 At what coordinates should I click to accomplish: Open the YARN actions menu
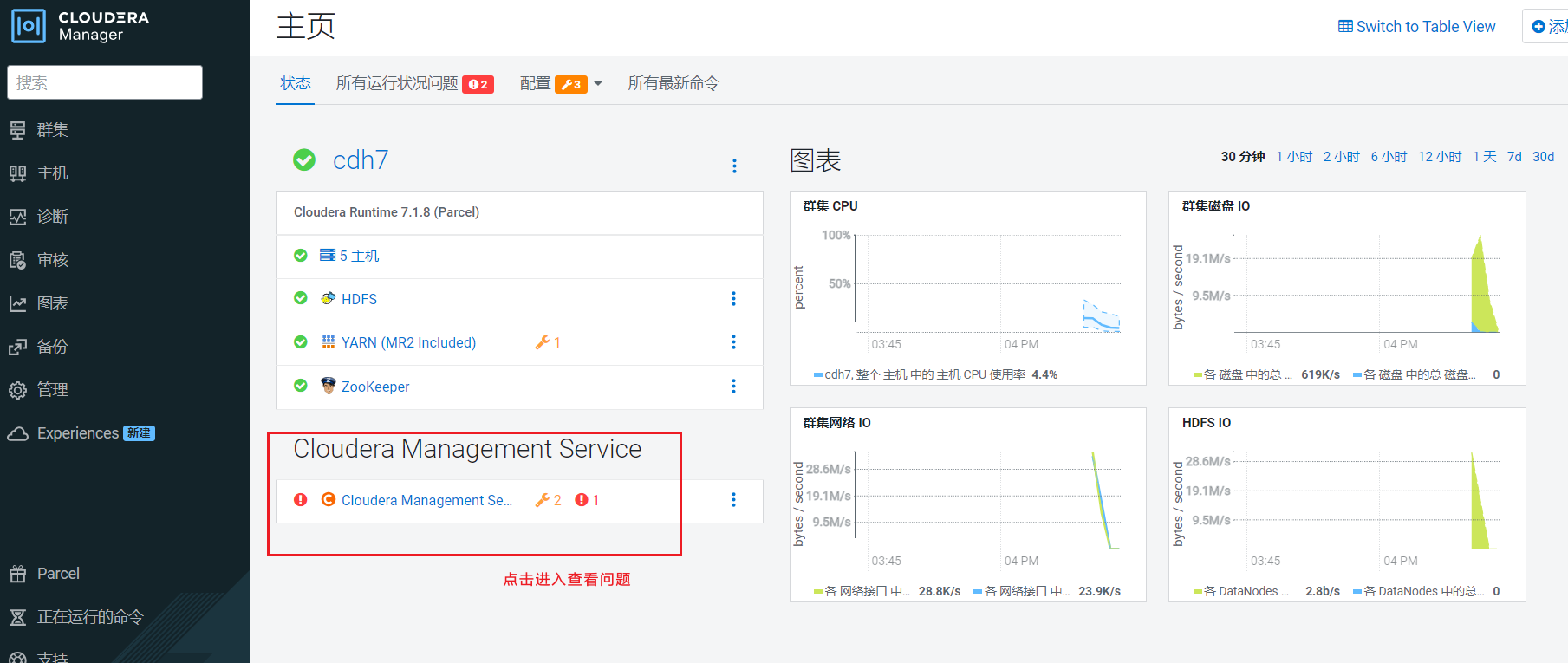pyautogui.click(x=733, y=341)
